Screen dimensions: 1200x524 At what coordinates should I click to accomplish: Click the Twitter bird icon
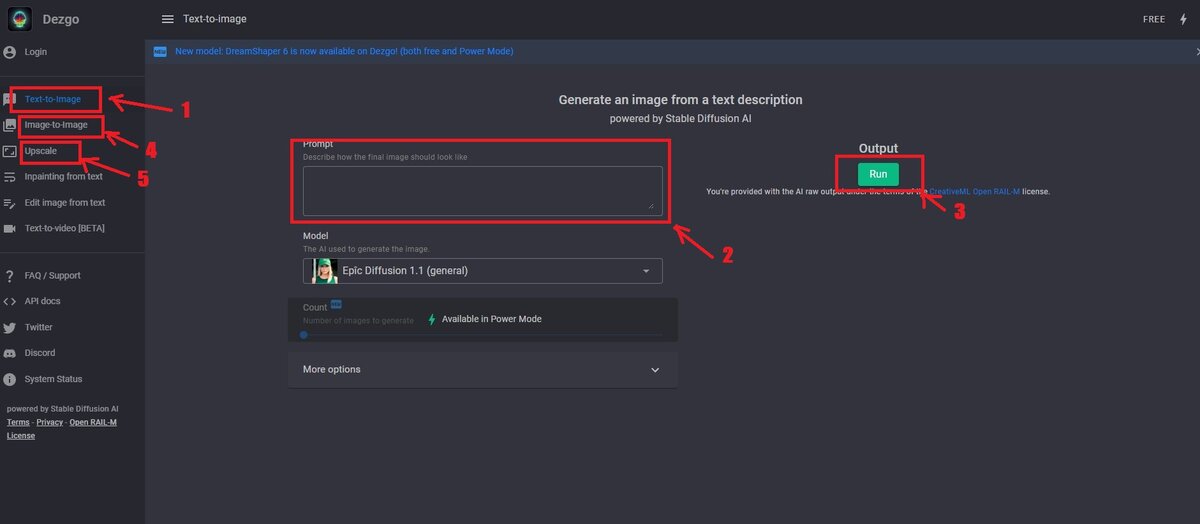10,328
